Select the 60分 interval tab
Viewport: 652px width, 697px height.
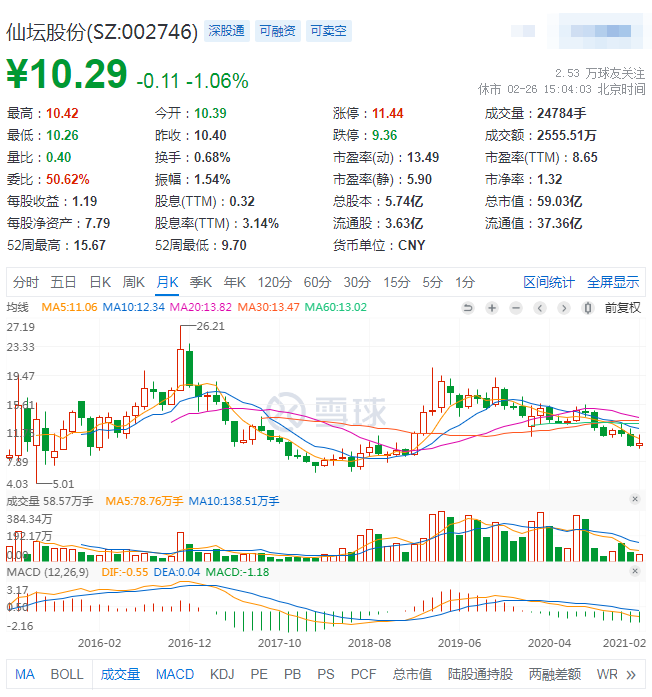point(317,282)
